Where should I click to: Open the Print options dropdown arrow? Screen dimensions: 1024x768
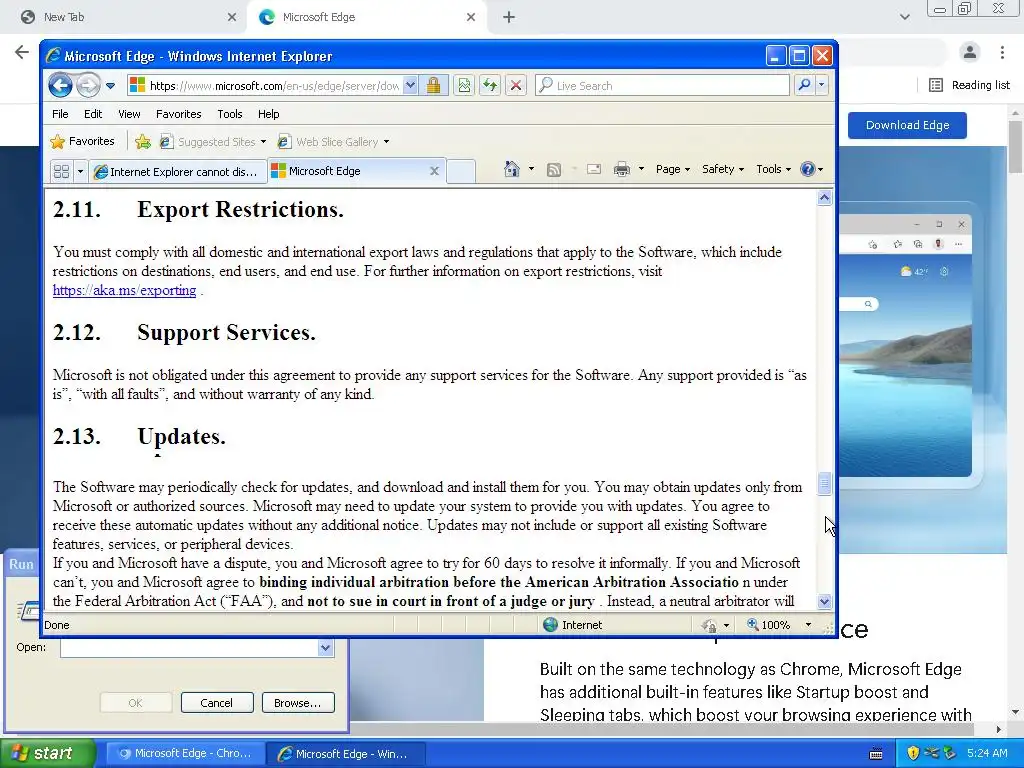pyautogui.click(x=641, y=169)
